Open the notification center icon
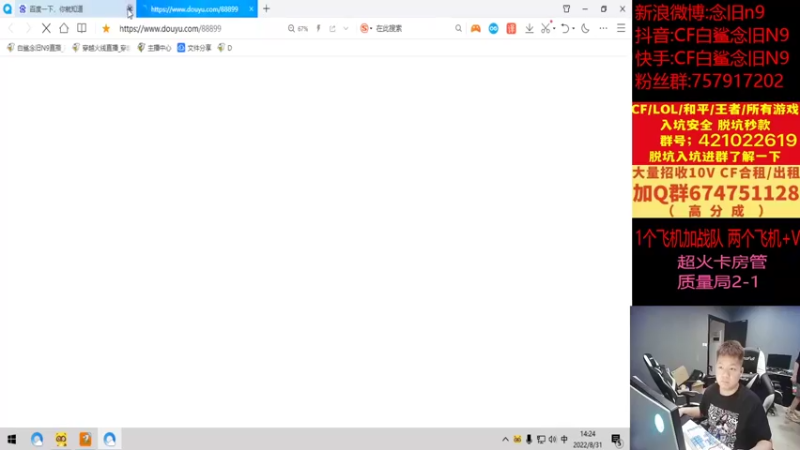The width and height of the screenshot is (800, 450). coord(616,439)
